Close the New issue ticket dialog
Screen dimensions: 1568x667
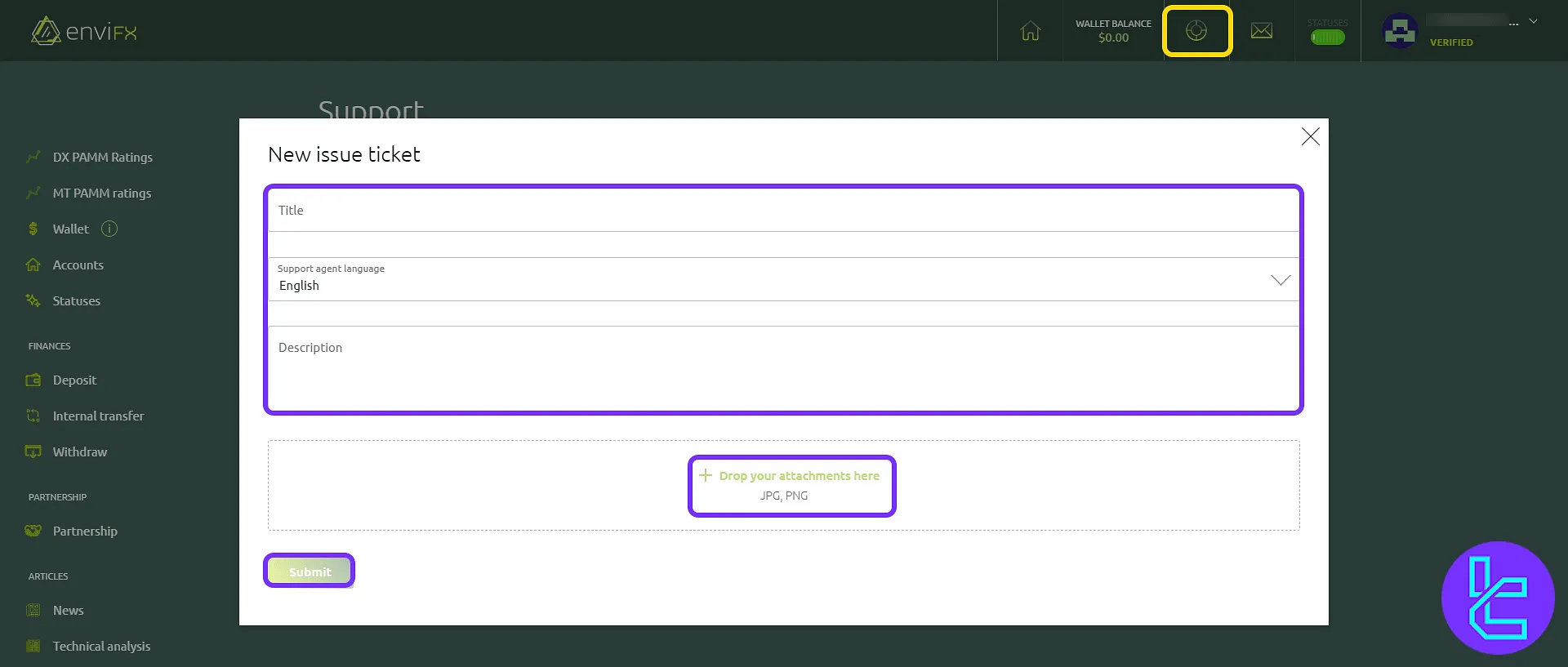coord(1310,136)
